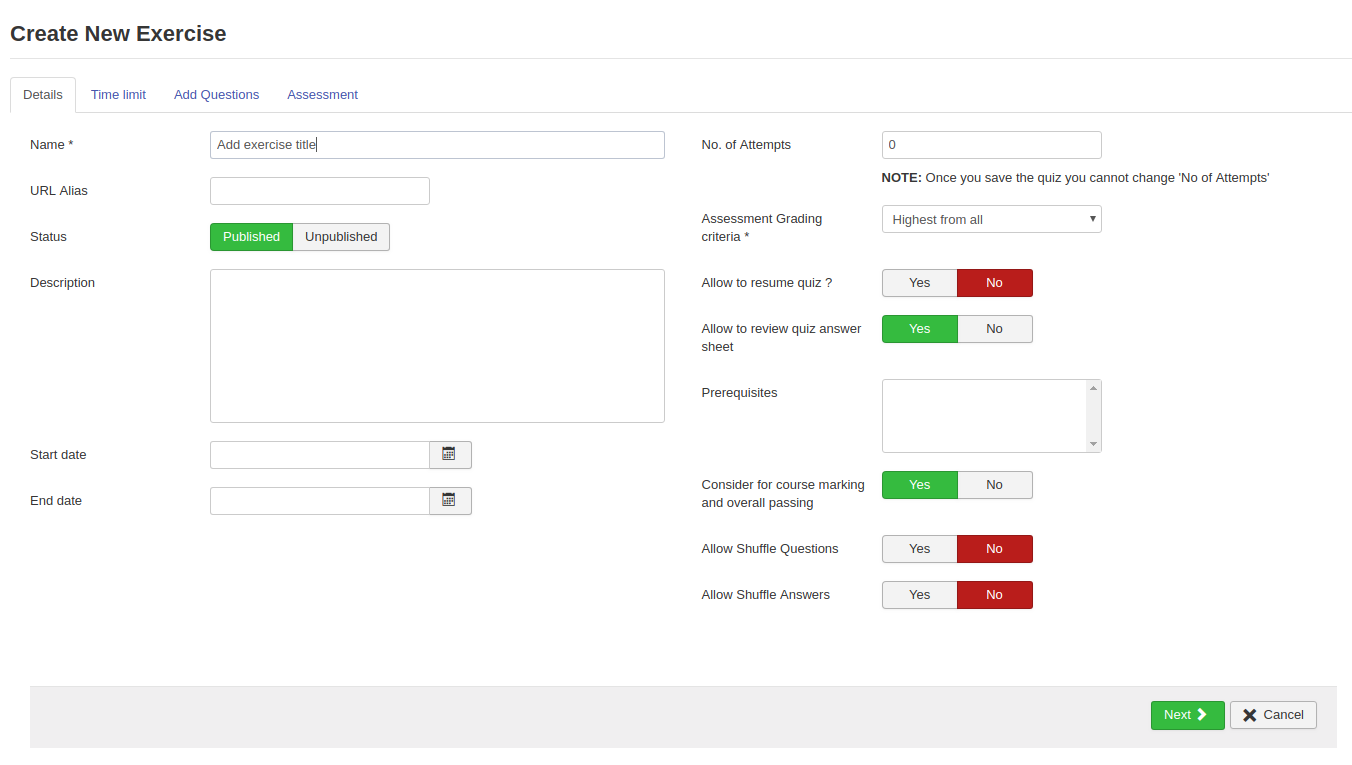
Task: Click inside the Description text area
Action: [x=437, y=345]
